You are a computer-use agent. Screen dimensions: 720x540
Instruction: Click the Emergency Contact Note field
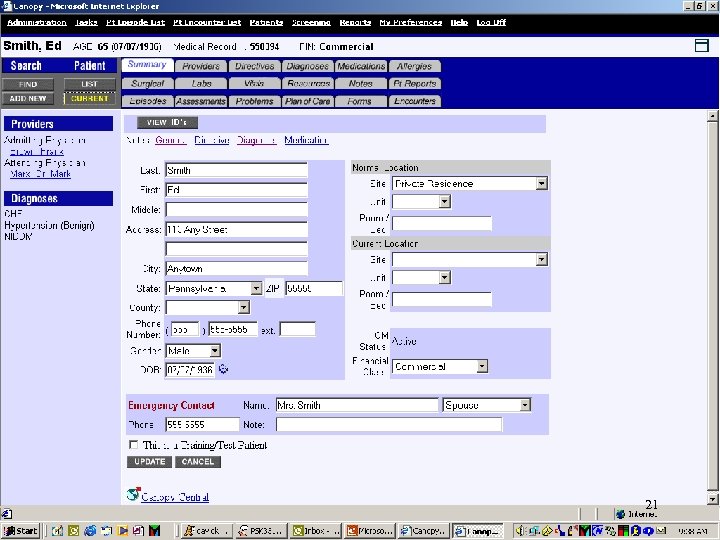[389, 424]
